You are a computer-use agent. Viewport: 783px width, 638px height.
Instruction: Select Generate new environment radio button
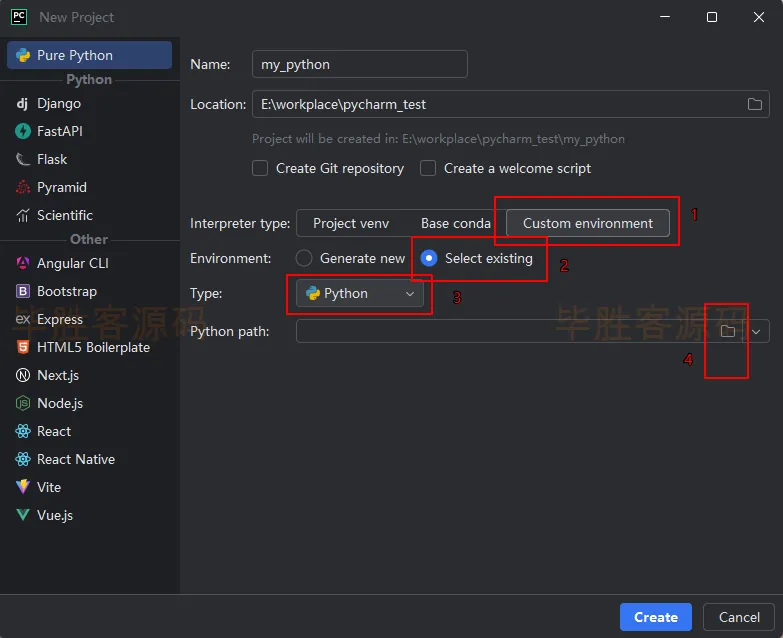[x=304, y=258]
